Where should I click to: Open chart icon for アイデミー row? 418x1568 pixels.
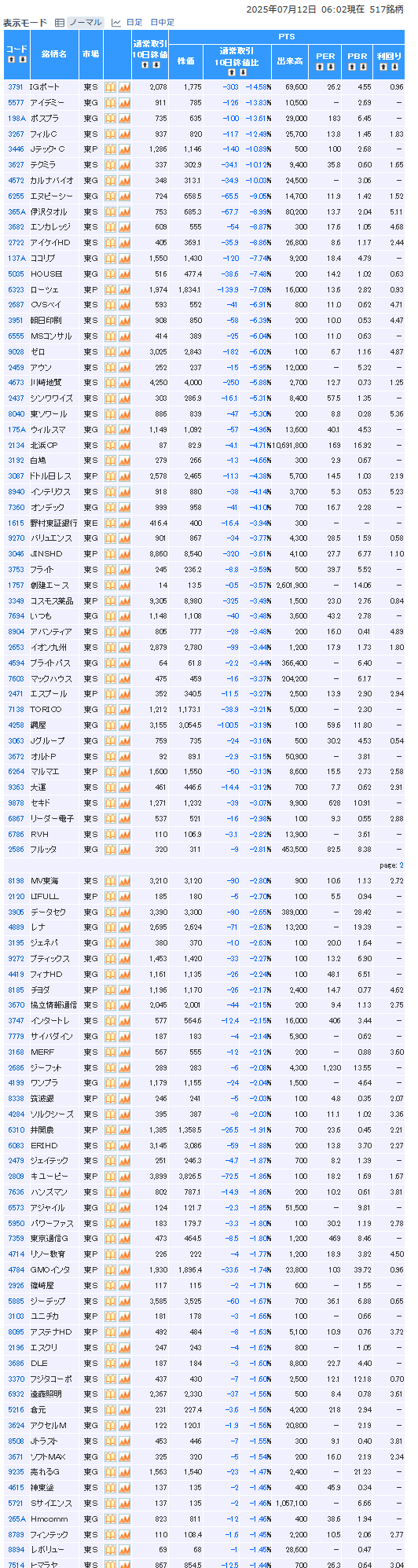pyautogui.click(x=124, y=103)
